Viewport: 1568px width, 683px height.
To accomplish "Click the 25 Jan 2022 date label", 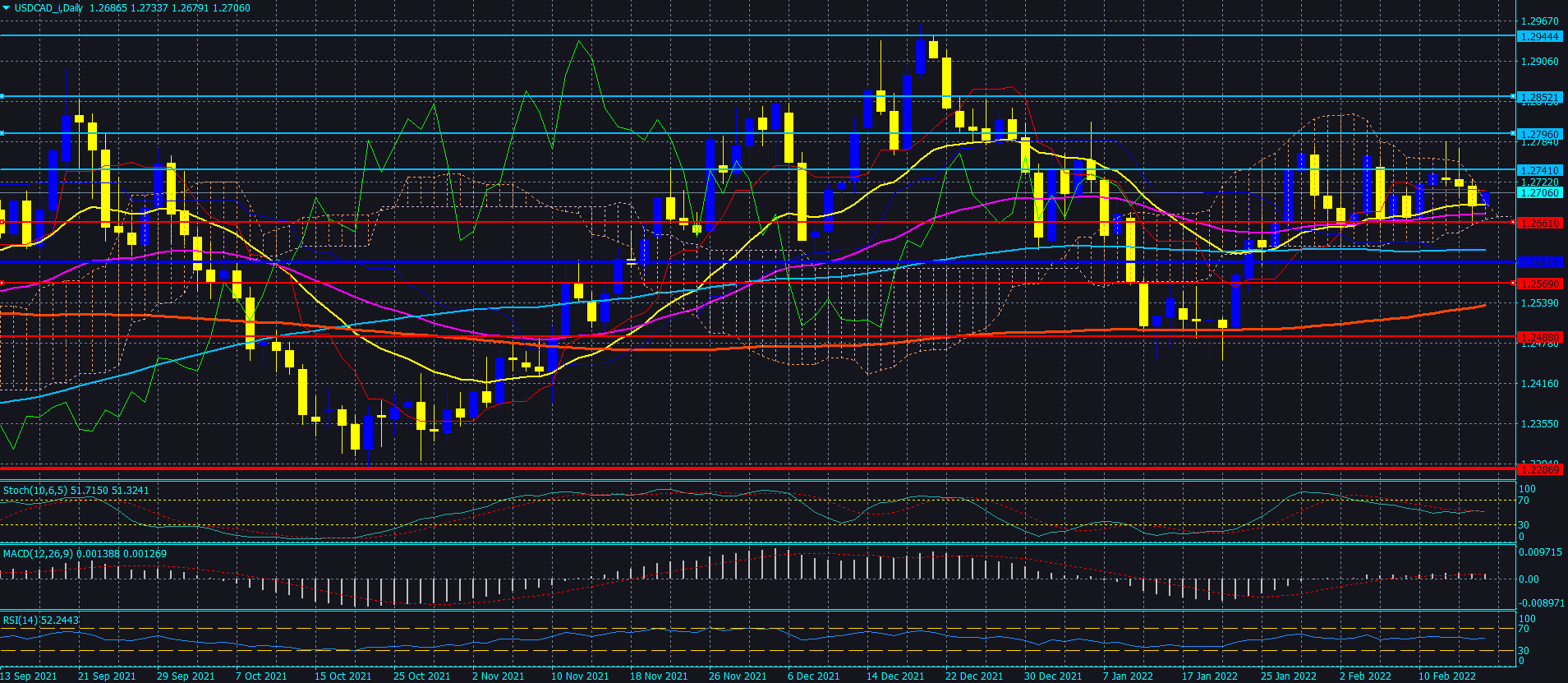I will 1289,676.
